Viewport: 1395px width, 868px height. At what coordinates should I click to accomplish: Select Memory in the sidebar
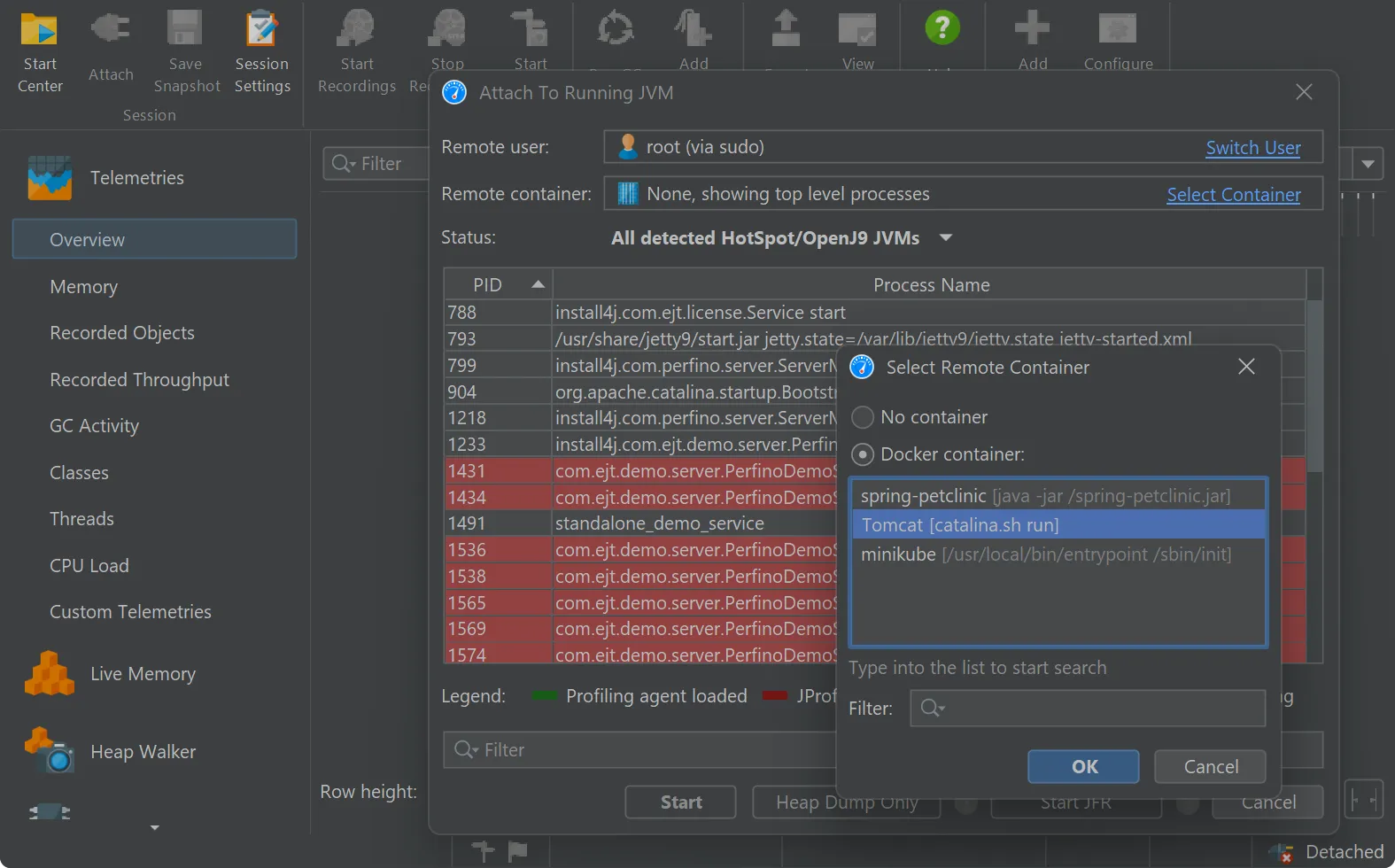tap(83, 286)
